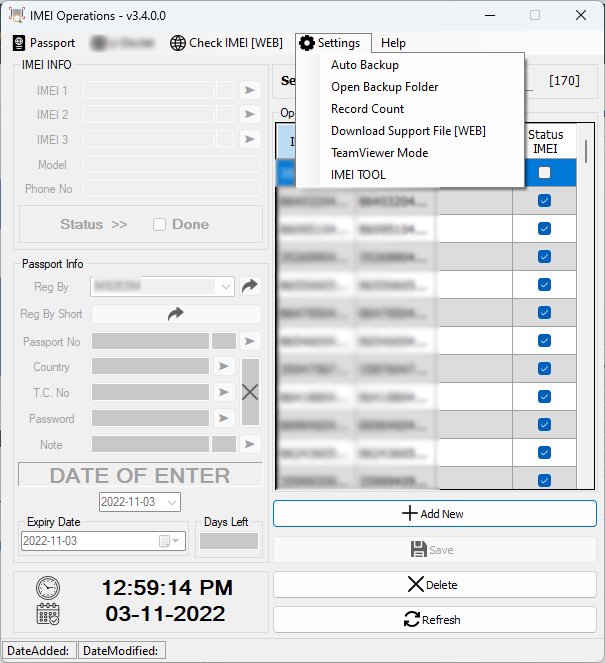Open the Expiry Date calendar picker

[170, 541]
